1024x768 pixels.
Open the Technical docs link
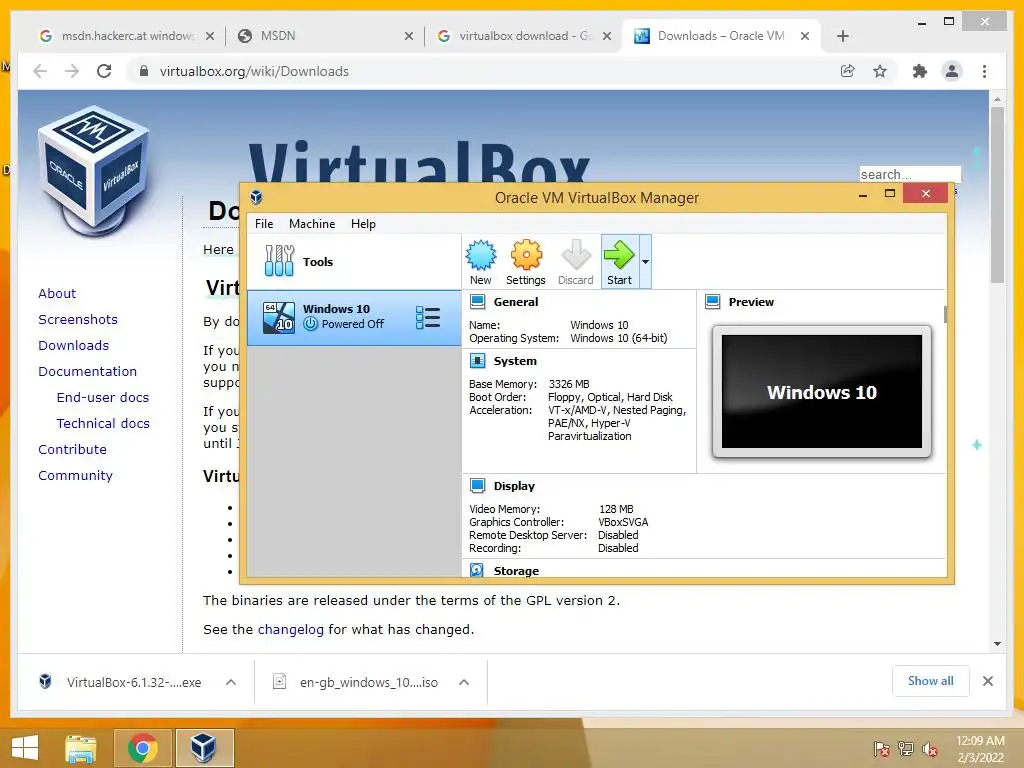coord(103,423)
